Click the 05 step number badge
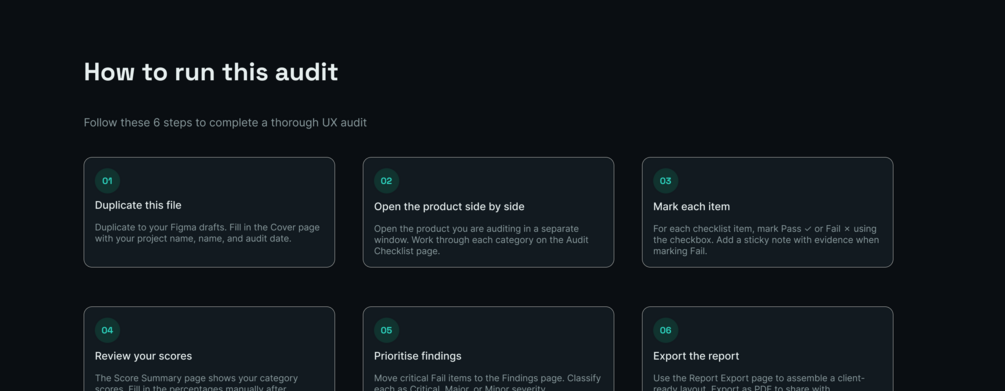The height and width of the screenshot is (391, 1005). point(386,330)
